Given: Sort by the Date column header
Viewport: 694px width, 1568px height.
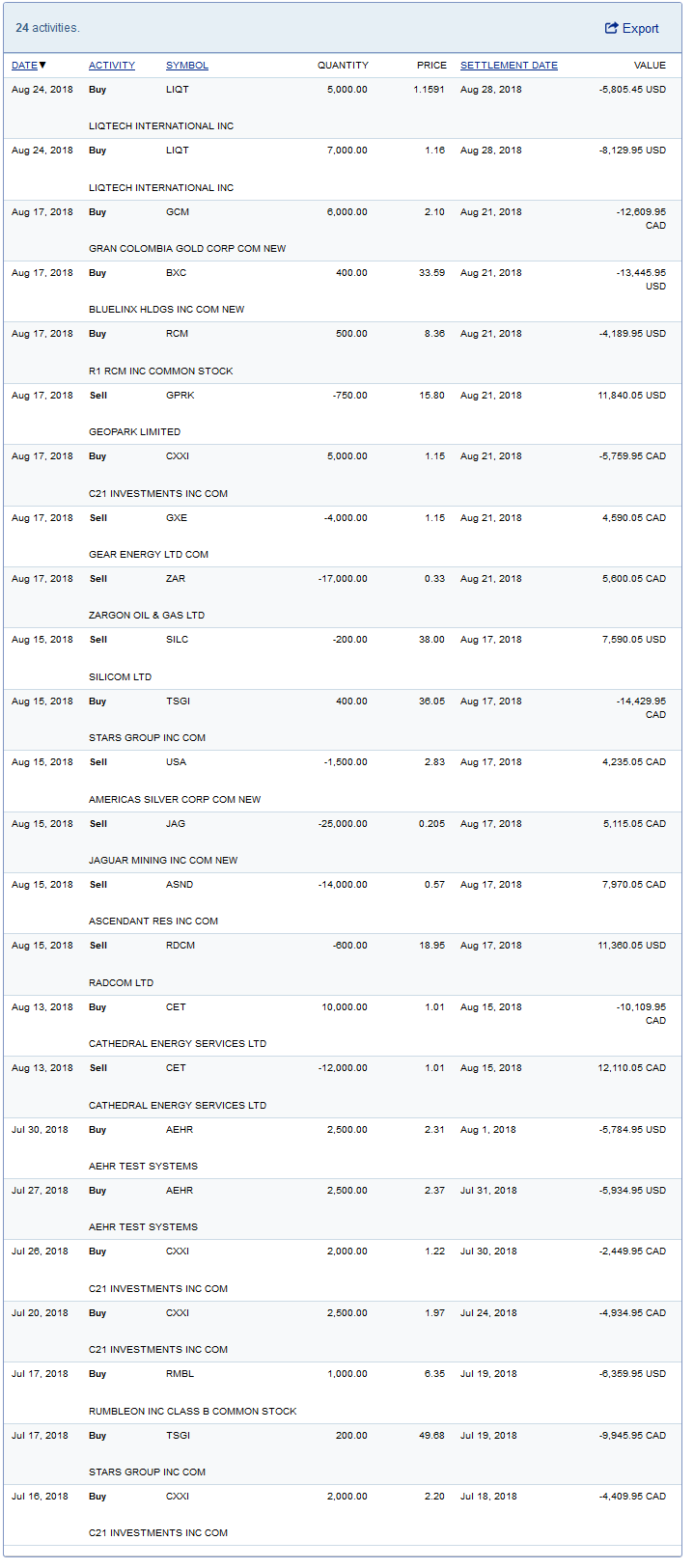Looking at the screenshot, I should (24, 66).
